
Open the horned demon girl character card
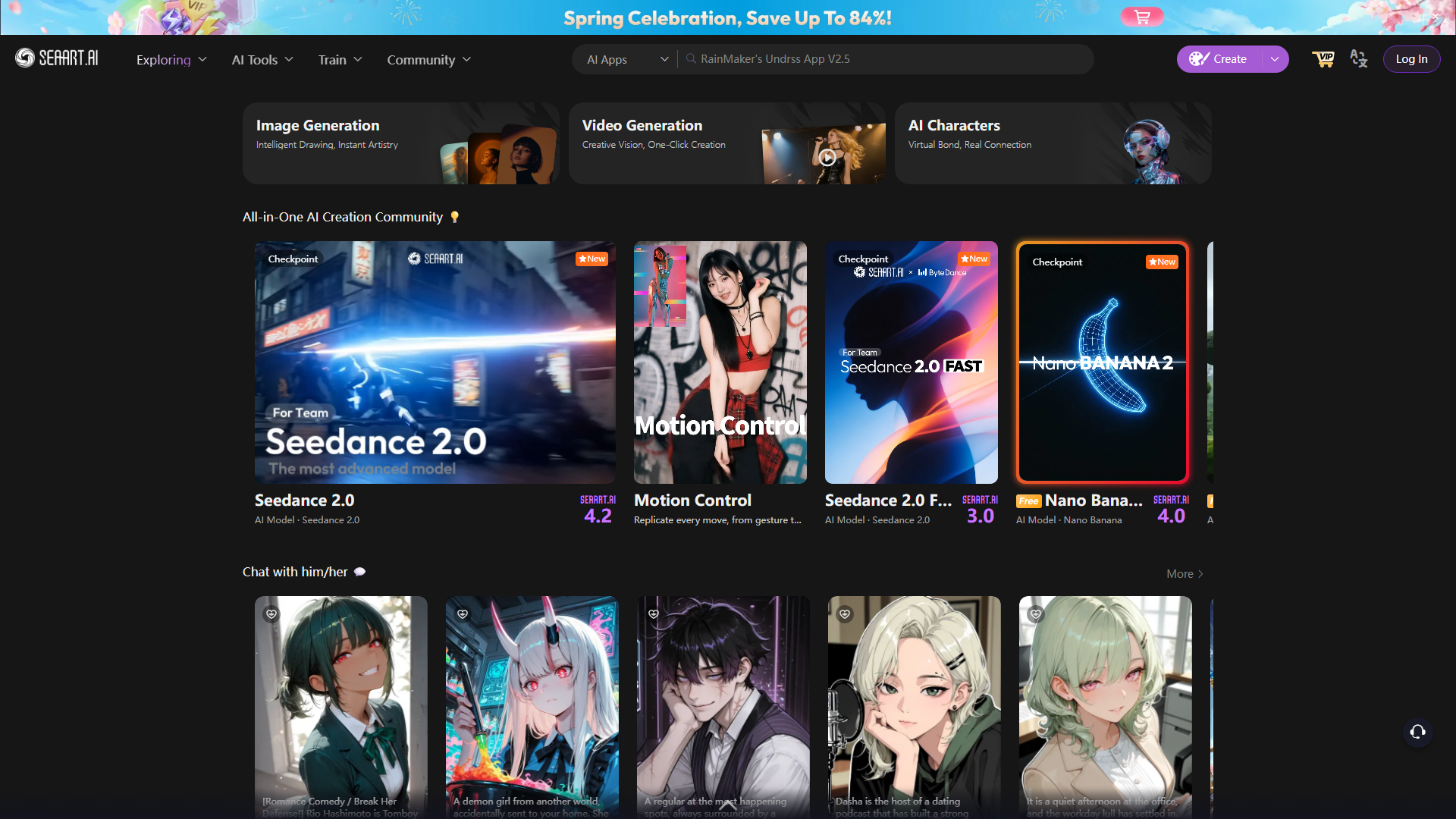tap(532, 707)
